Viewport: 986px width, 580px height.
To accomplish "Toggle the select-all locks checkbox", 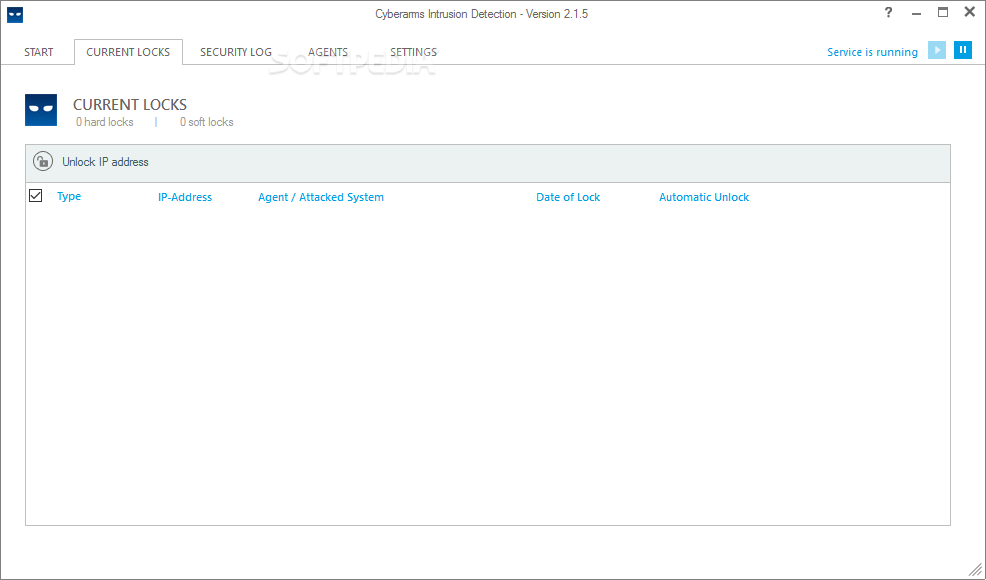I will pyautogui.click(x=36, y=196).
